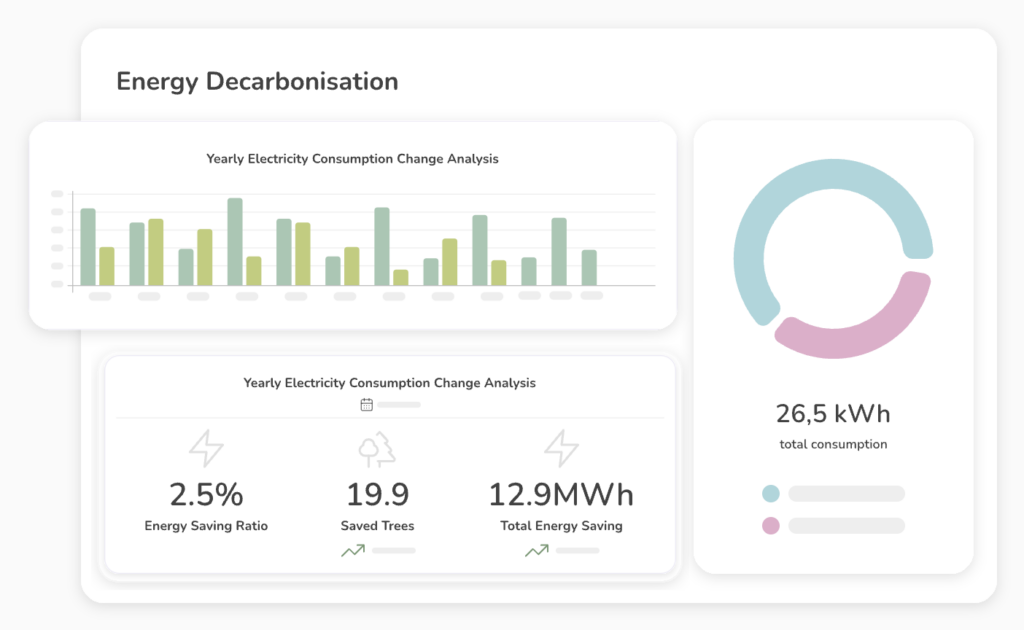Select the 19.9 Saved Trees value
Viewport: 1024px width, 630px height.
tap(377, 494)
